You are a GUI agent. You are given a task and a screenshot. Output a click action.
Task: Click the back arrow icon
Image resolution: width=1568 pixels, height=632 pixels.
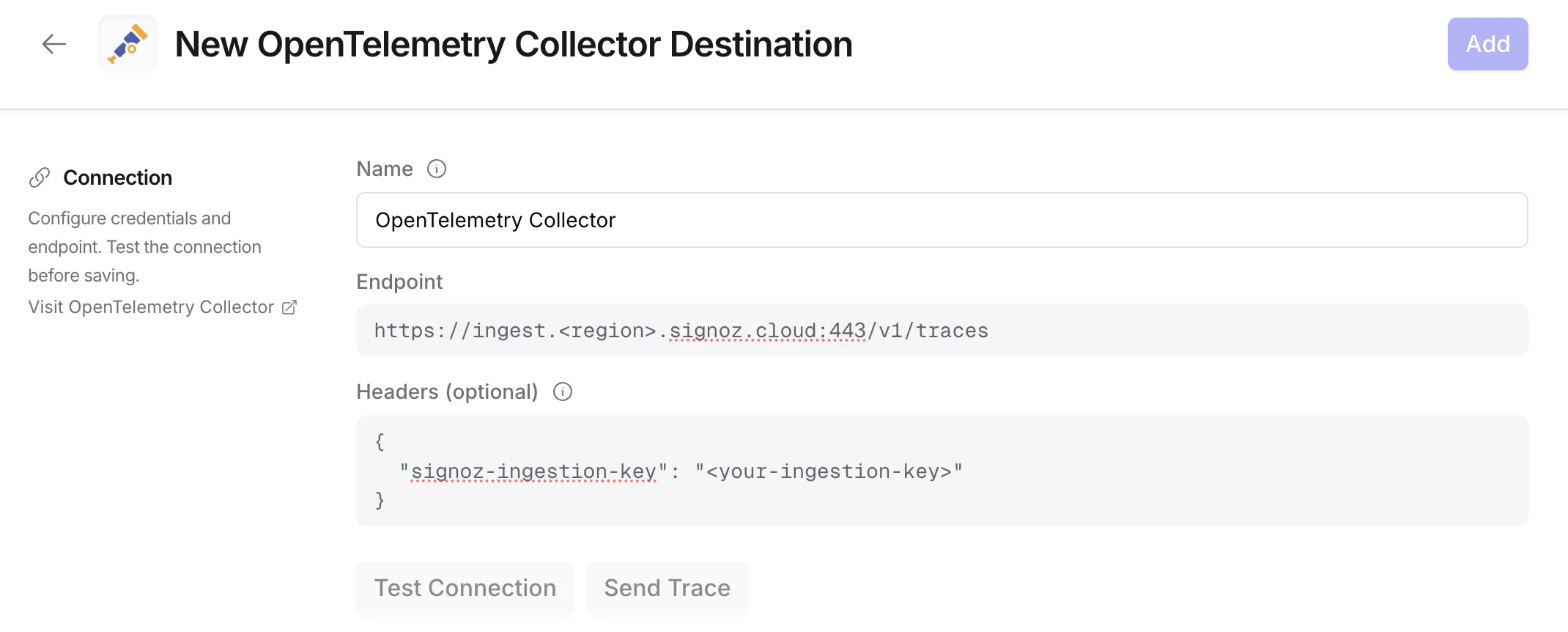[54, 44]
